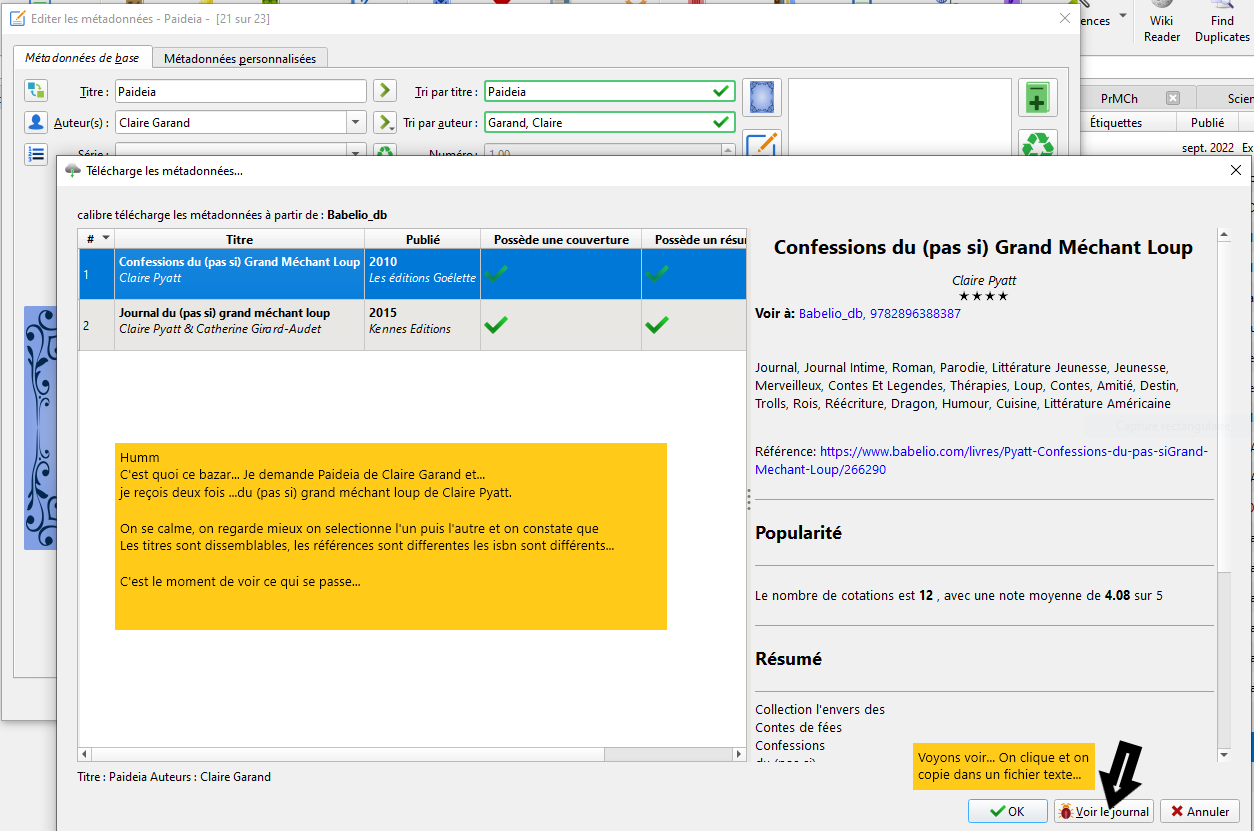
Task: Click the 2010 Les éditions Goélette cell
Action: click(422, 273)
